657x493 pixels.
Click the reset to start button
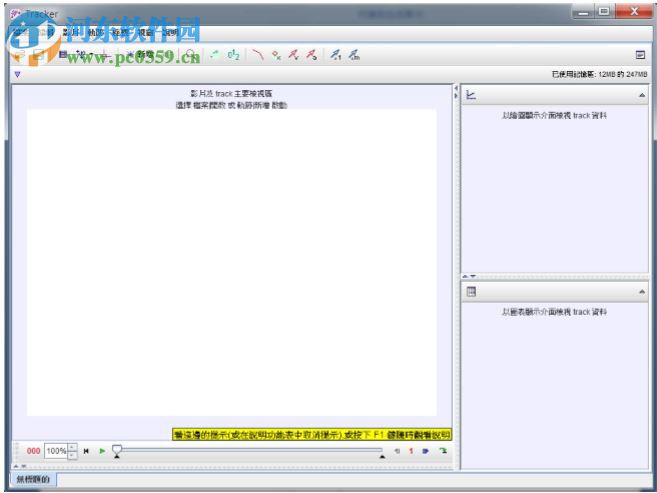coord(86,451)
